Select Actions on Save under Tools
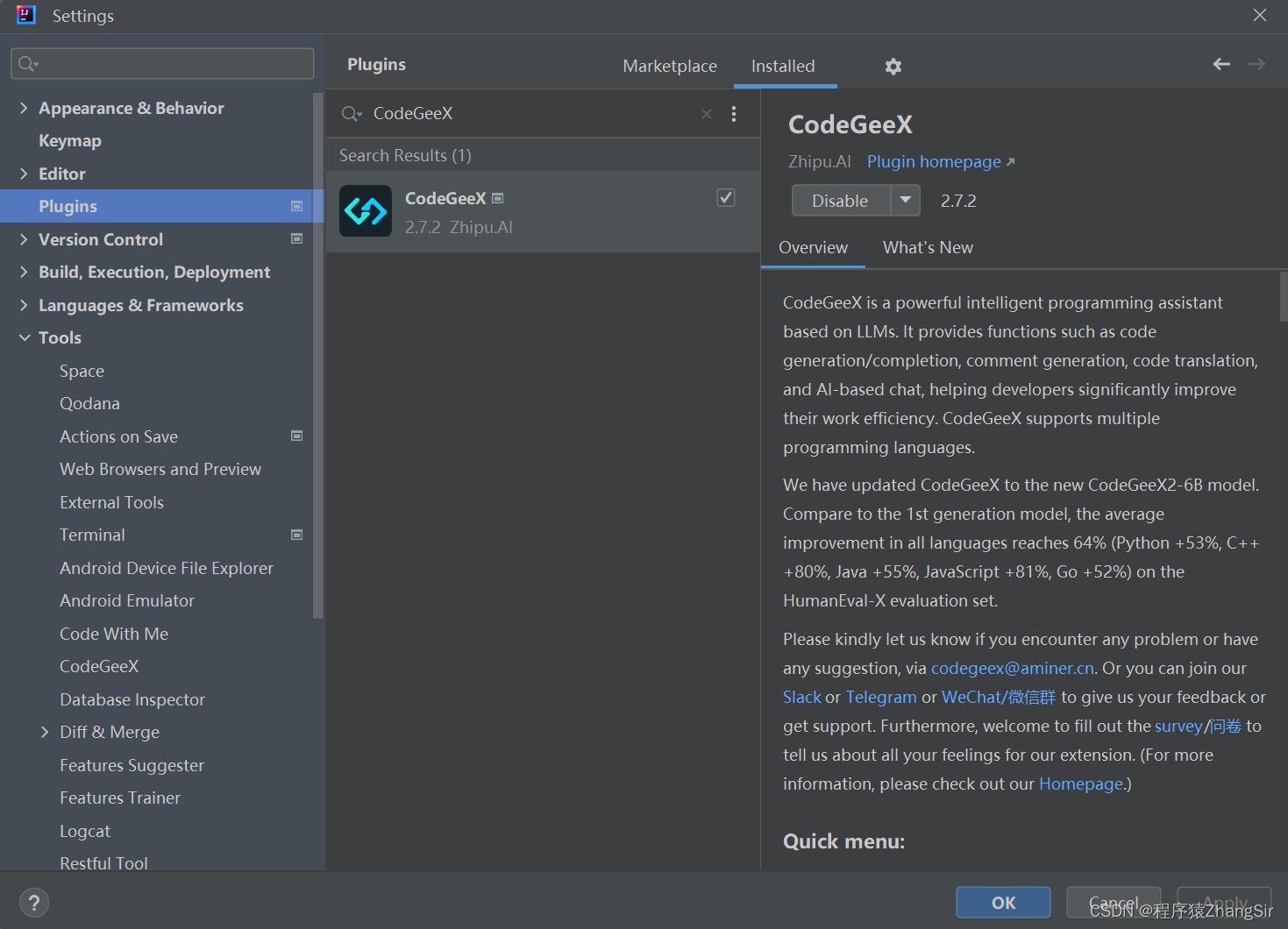The height and width of the screenshot is (929, 1288). [118, 436]
